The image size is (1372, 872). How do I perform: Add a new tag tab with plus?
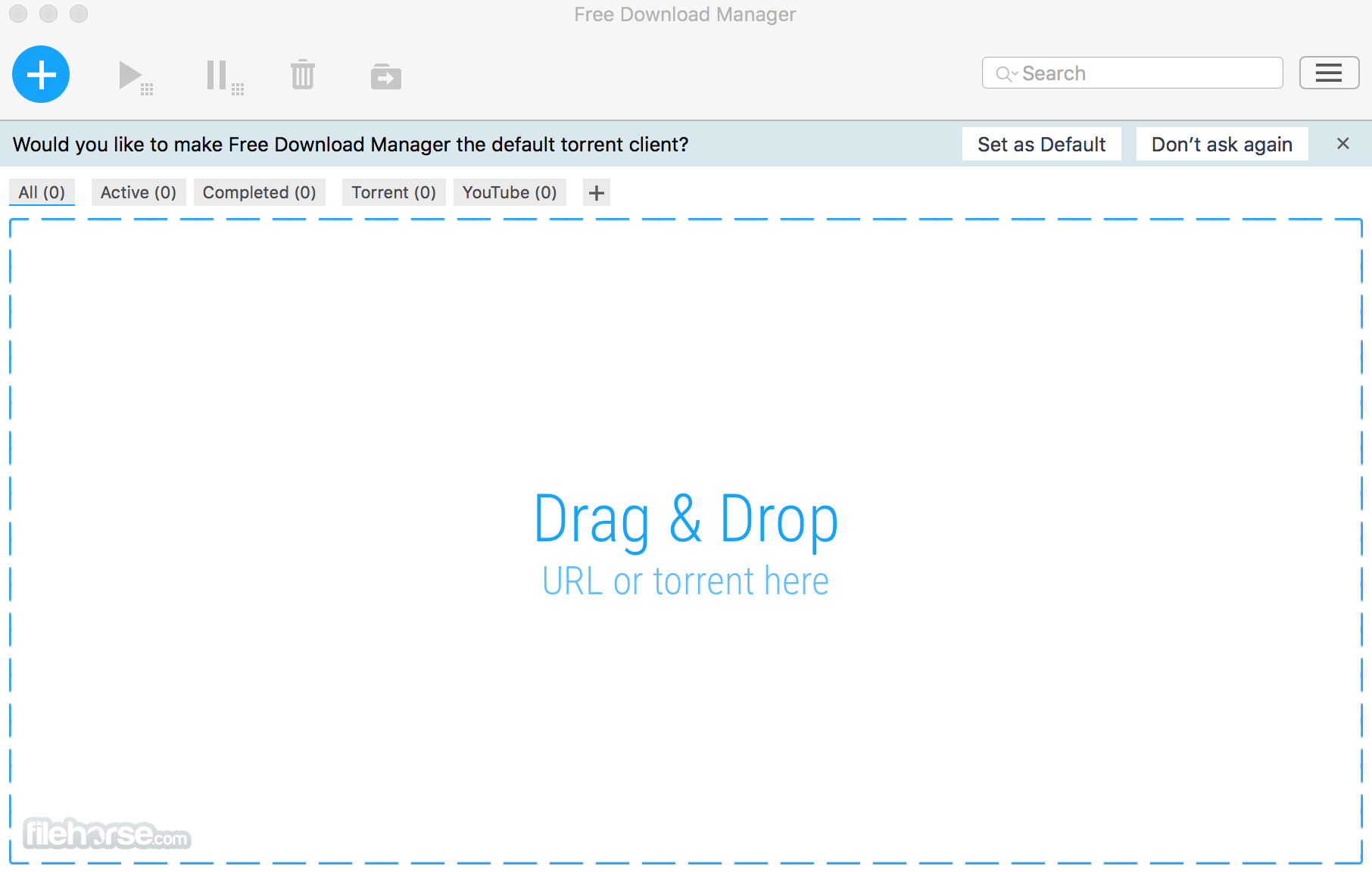[x=597, y=192]
